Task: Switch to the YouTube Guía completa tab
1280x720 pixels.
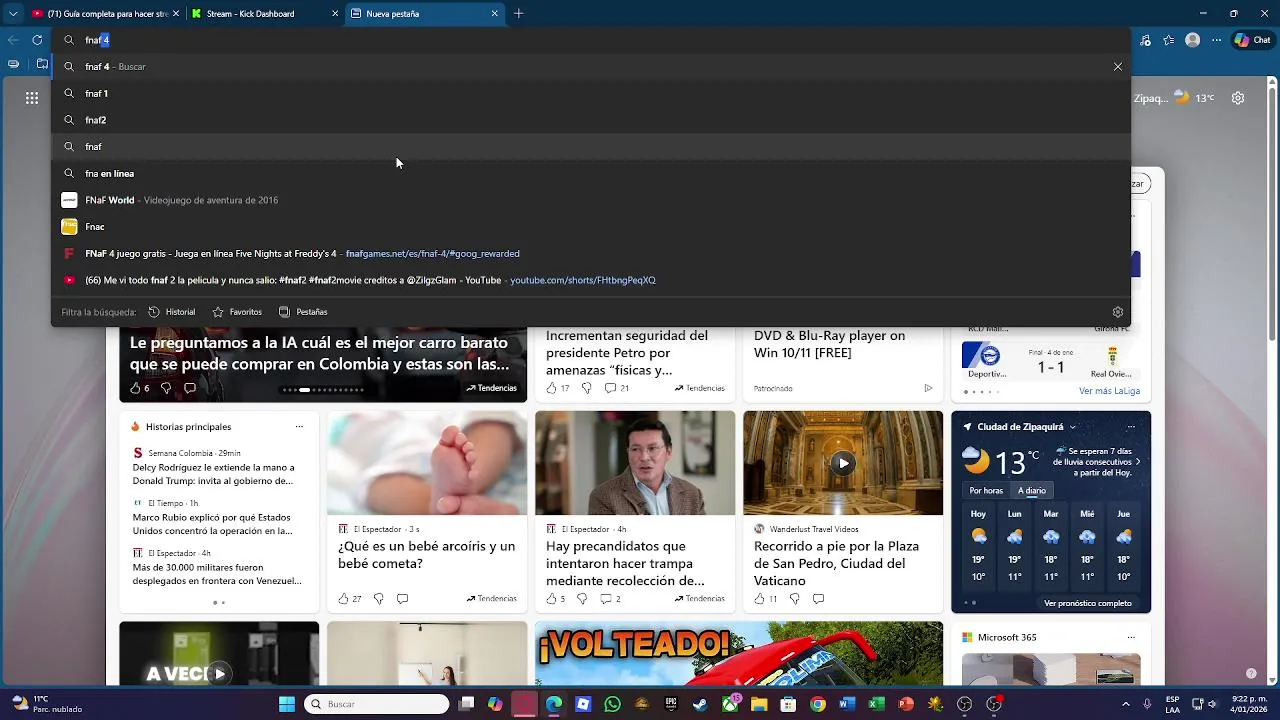Action: [x=104, y=14]
